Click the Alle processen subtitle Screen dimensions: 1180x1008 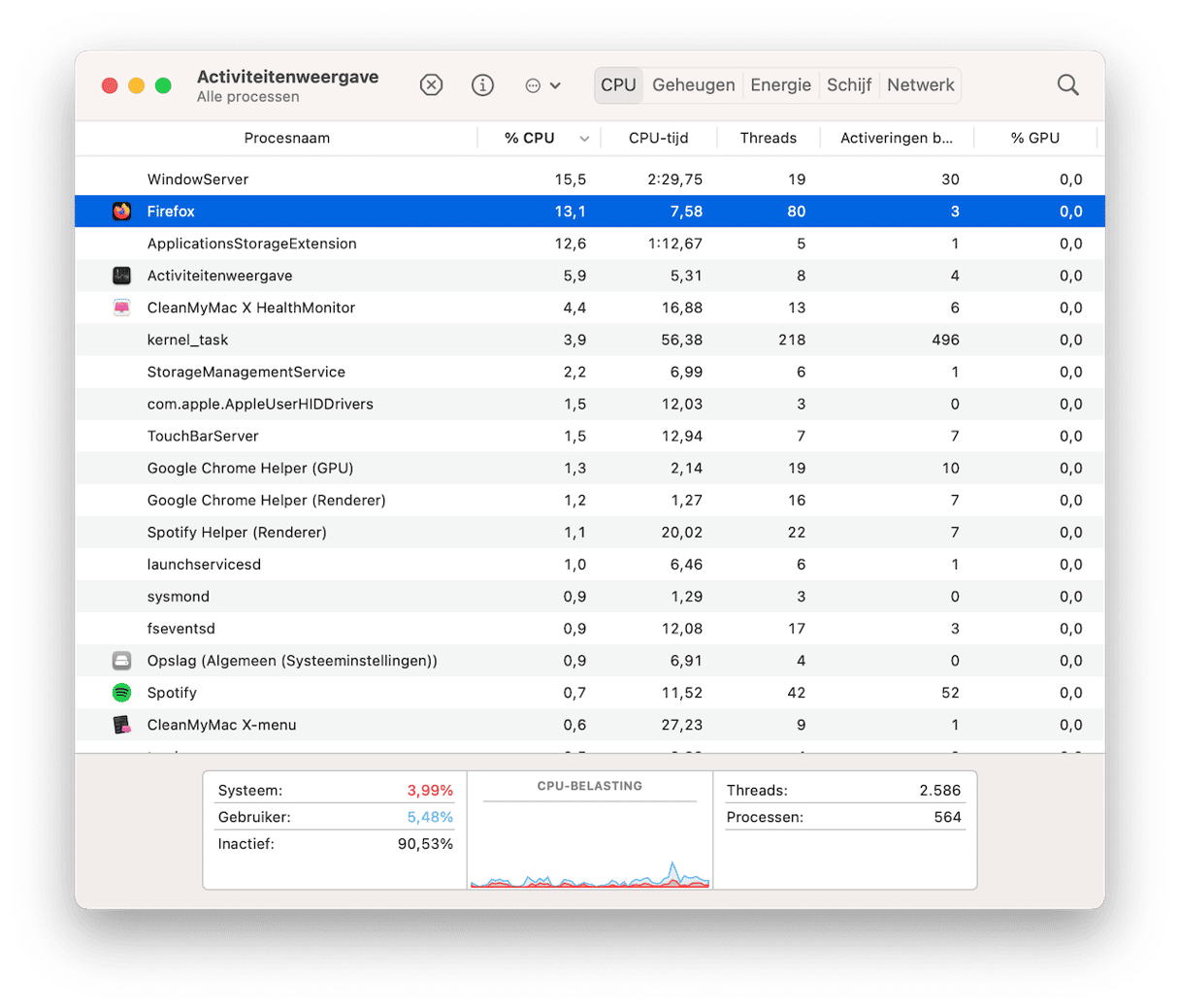click(x=247, y=97)
